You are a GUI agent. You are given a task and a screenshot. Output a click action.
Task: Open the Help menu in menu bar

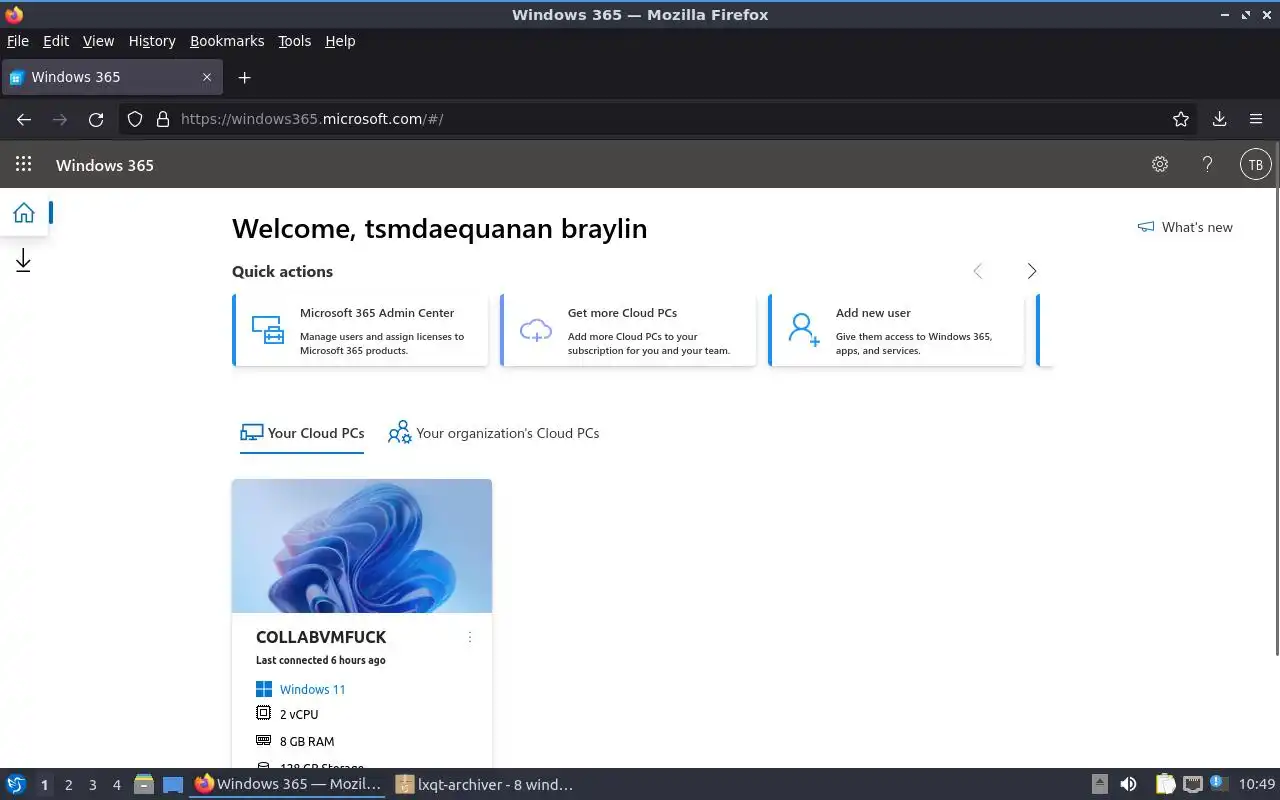point(340,41)
